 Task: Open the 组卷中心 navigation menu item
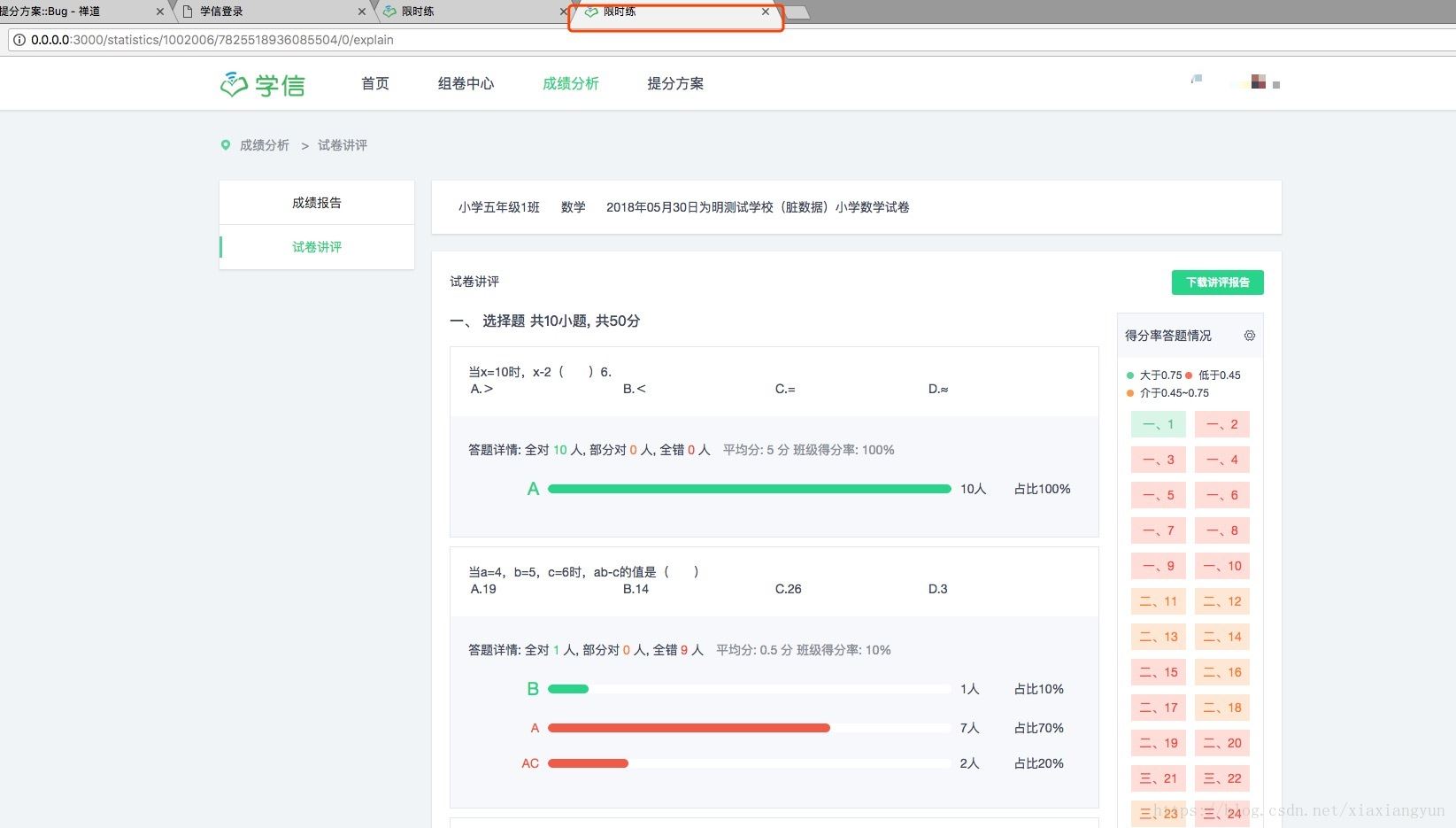tap(466, 82)
